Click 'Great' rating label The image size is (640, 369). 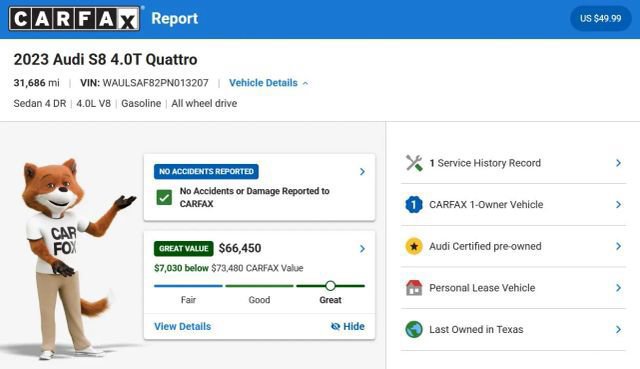click(331, 300)
